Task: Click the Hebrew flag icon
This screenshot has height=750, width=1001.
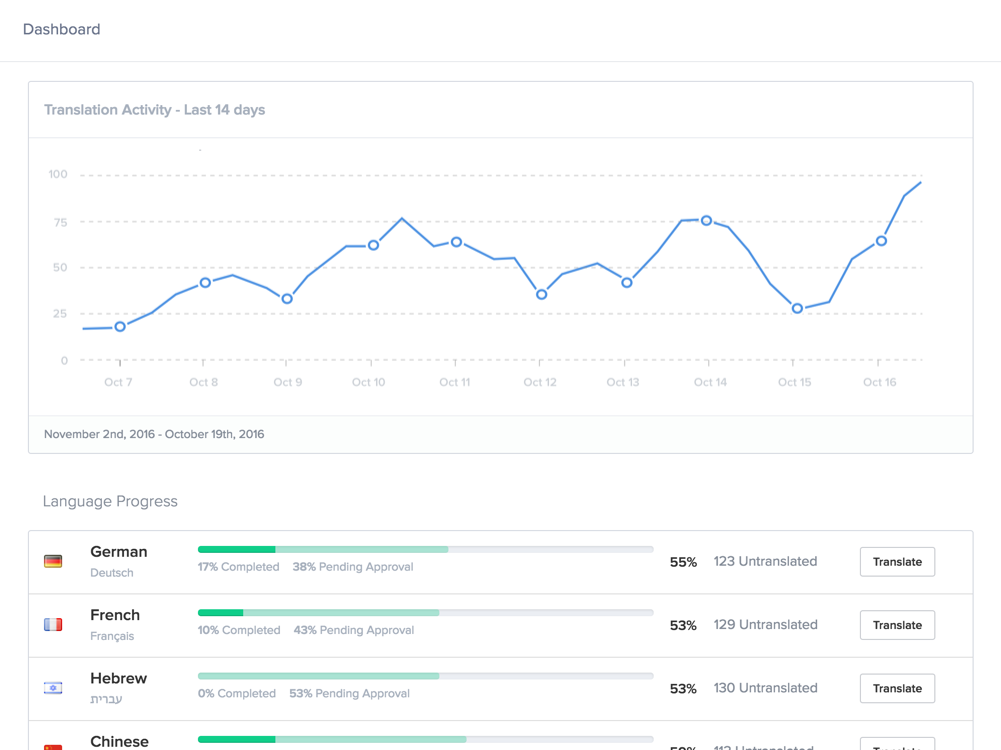Action: [53, 688]
